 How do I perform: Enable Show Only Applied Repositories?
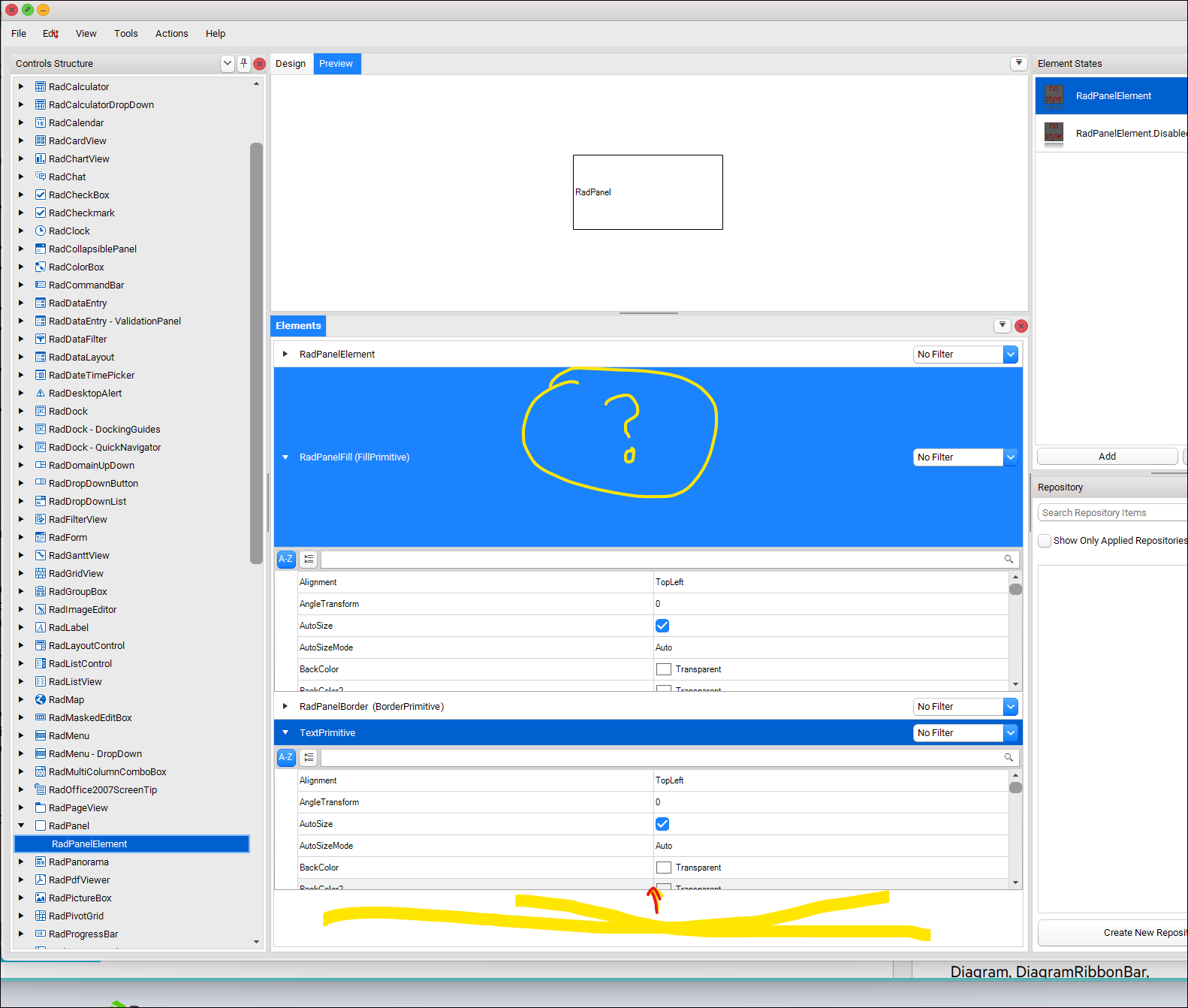pyautogui.click(x=1045, y=541)
